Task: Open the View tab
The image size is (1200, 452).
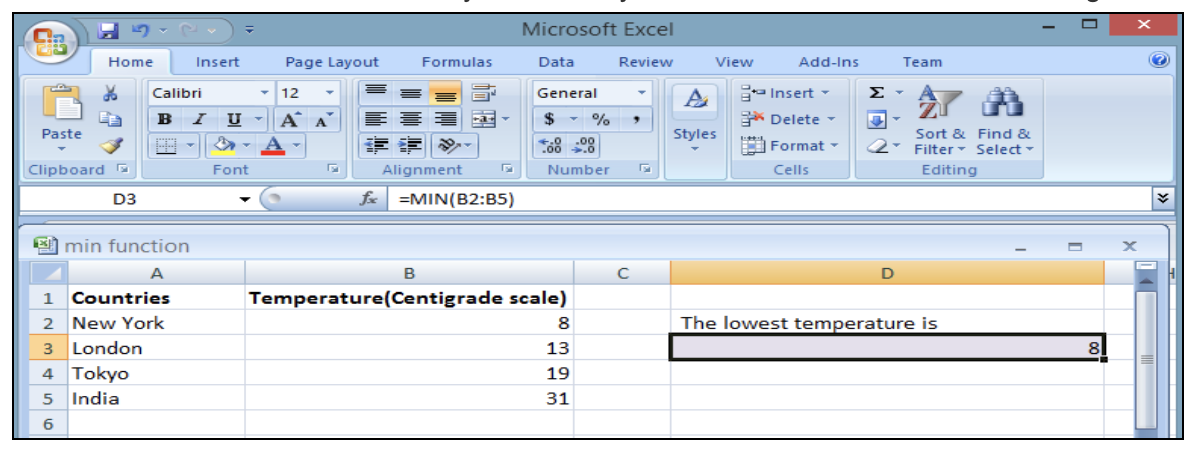Action: 734,62
